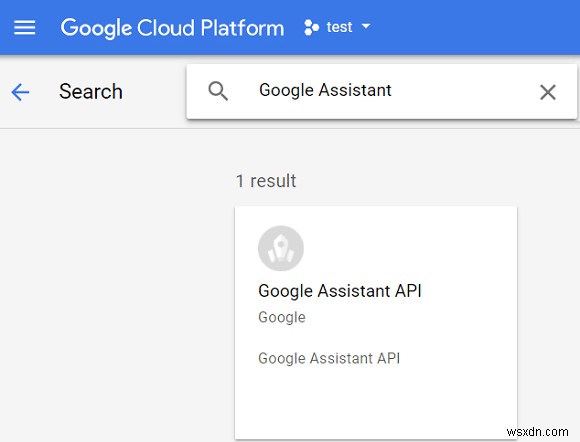Open the test project selector dropdown
Screen dimensions: 580x442
pos(337,27)
